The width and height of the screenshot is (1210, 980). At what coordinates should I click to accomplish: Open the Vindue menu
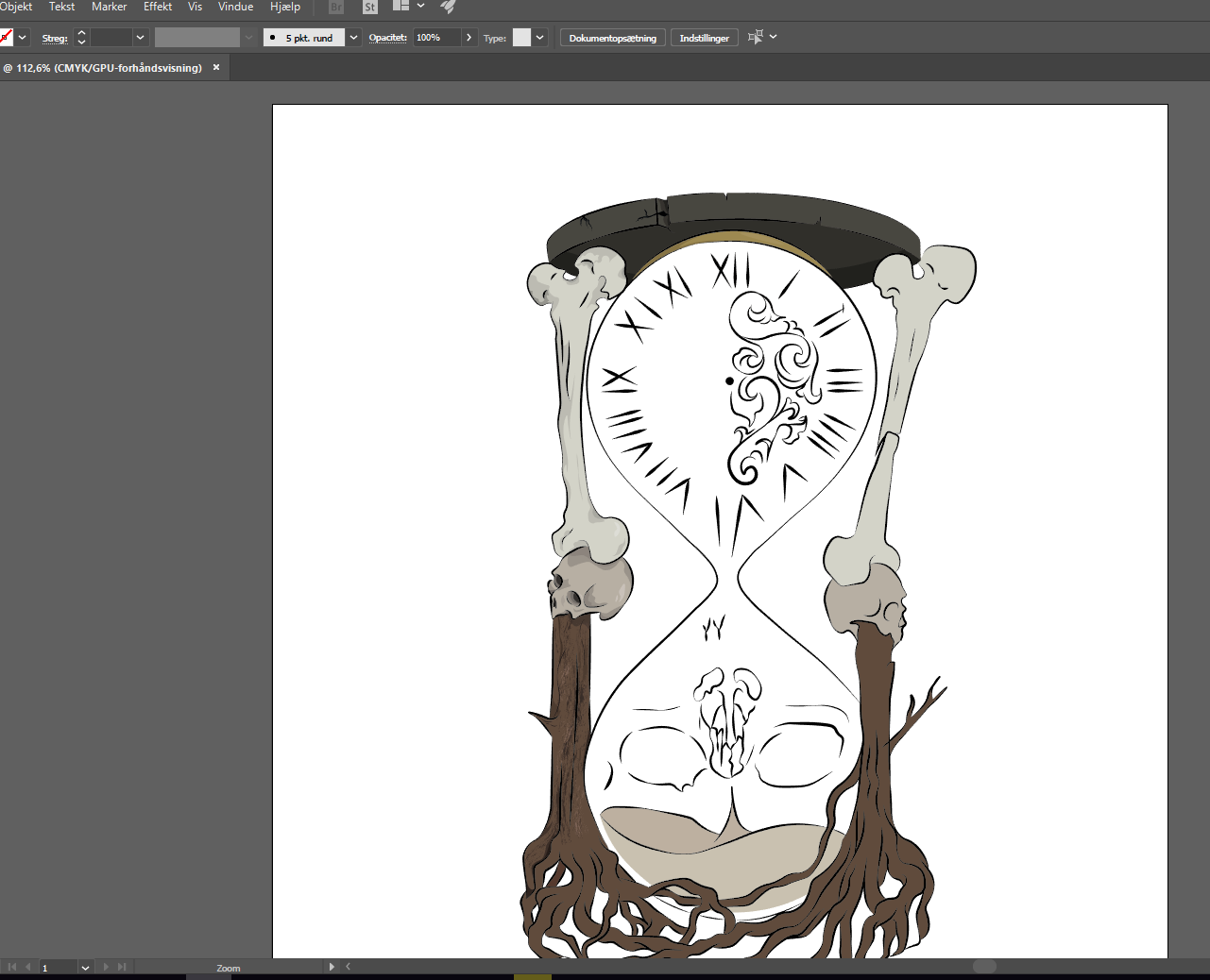point(235,7)
